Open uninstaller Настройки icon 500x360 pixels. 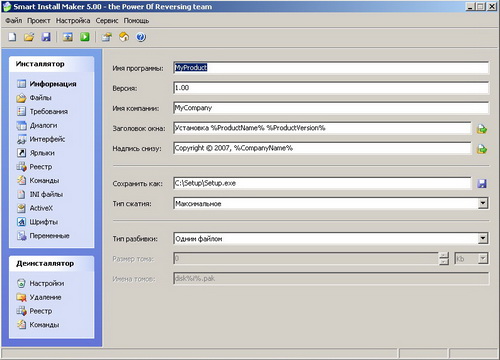[21, 283]
